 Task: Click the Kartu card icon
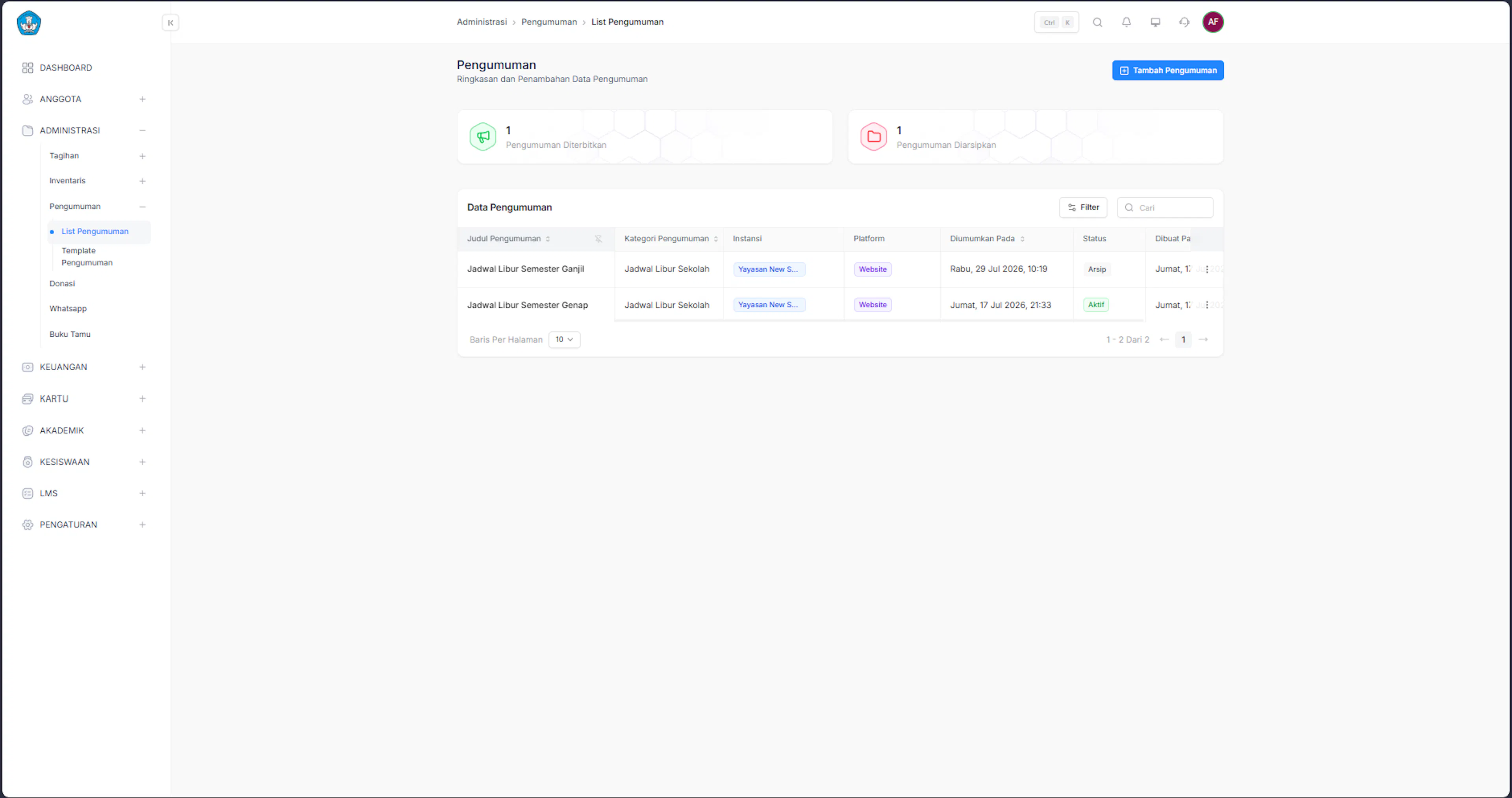point(28,399)
